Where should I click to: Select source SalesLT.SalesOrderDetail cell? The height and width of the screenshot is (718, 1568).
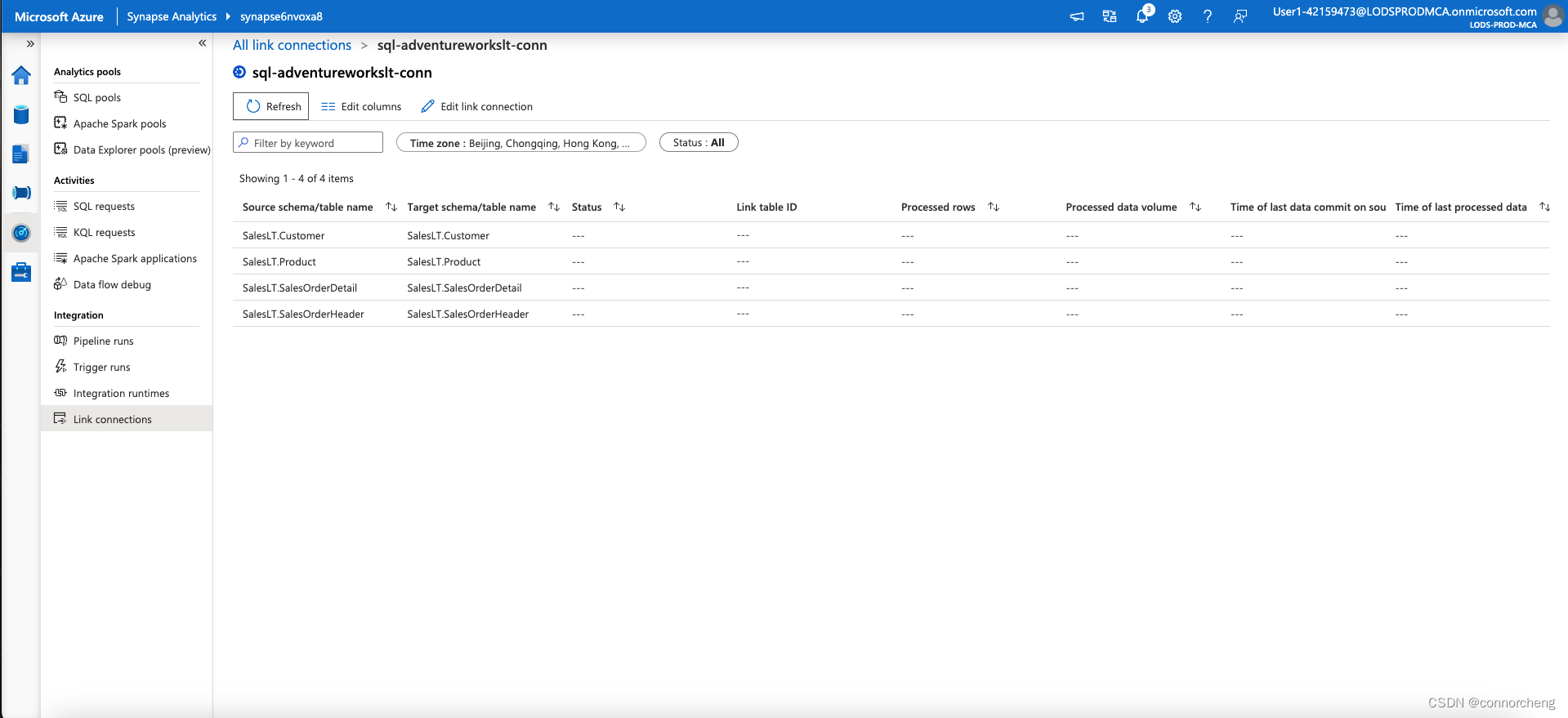point(300,288)
